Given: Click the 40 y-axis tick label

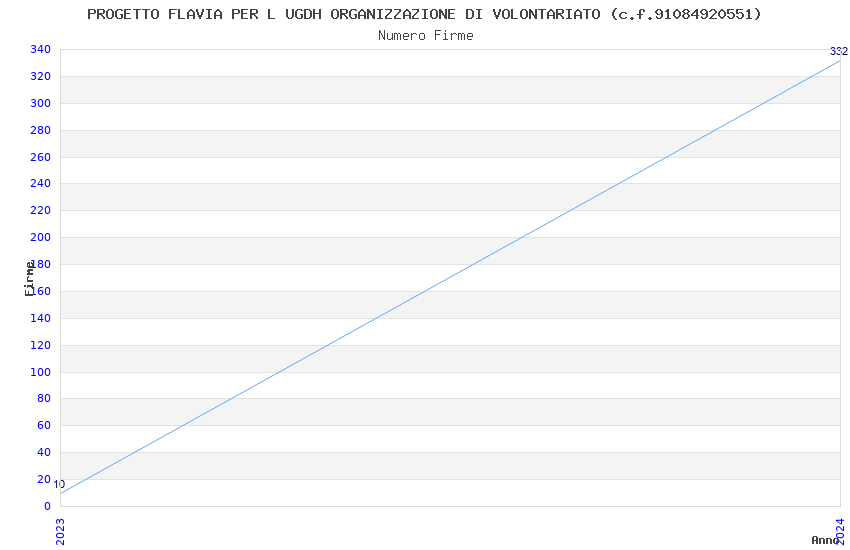Looking at the screenshot, I should (44, 452).
